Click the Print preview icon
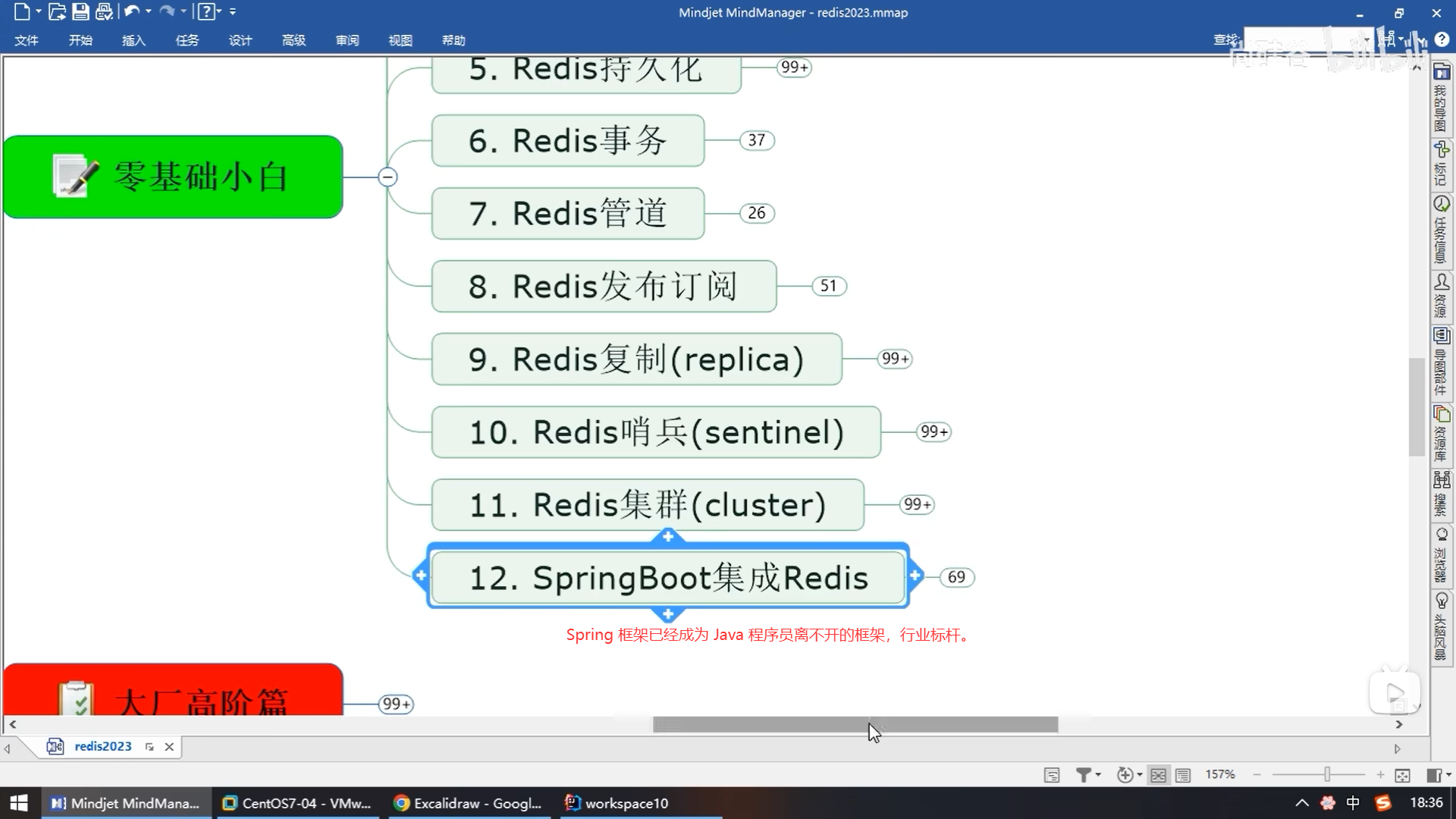Viewport: 1456px width, 819px height. pos(104,11)
